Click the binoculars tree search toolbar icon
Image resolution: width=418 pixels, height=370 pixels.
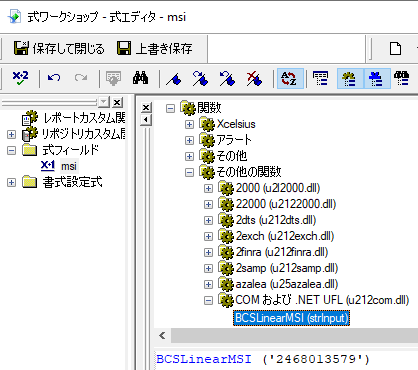tap(402, 79)
